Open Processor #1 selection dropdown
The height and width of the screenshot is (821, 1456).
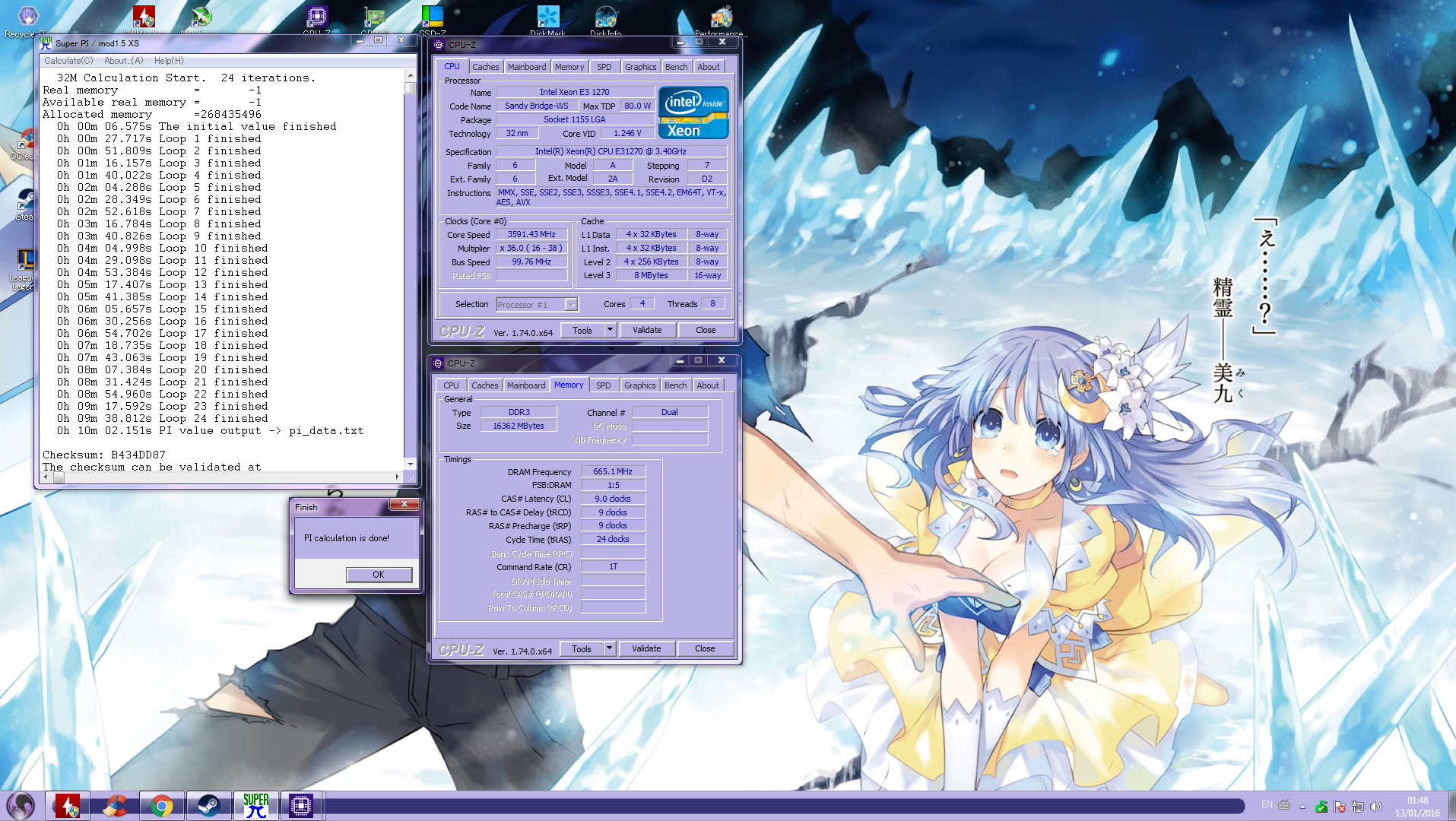(537, 305)
